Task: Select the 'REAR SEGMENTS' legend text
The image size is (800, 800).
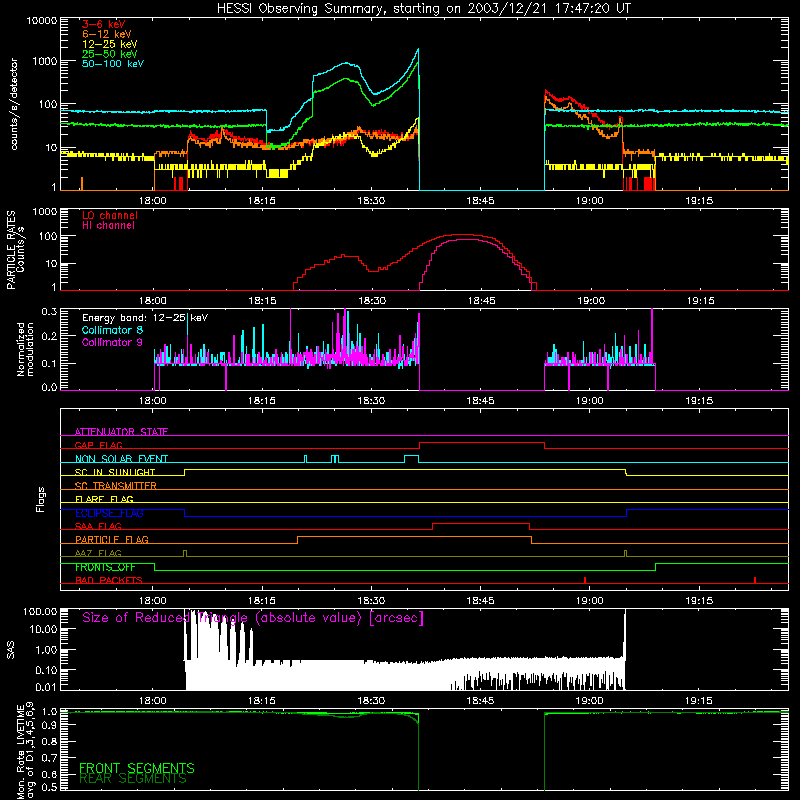Action: tap(133, 779)
